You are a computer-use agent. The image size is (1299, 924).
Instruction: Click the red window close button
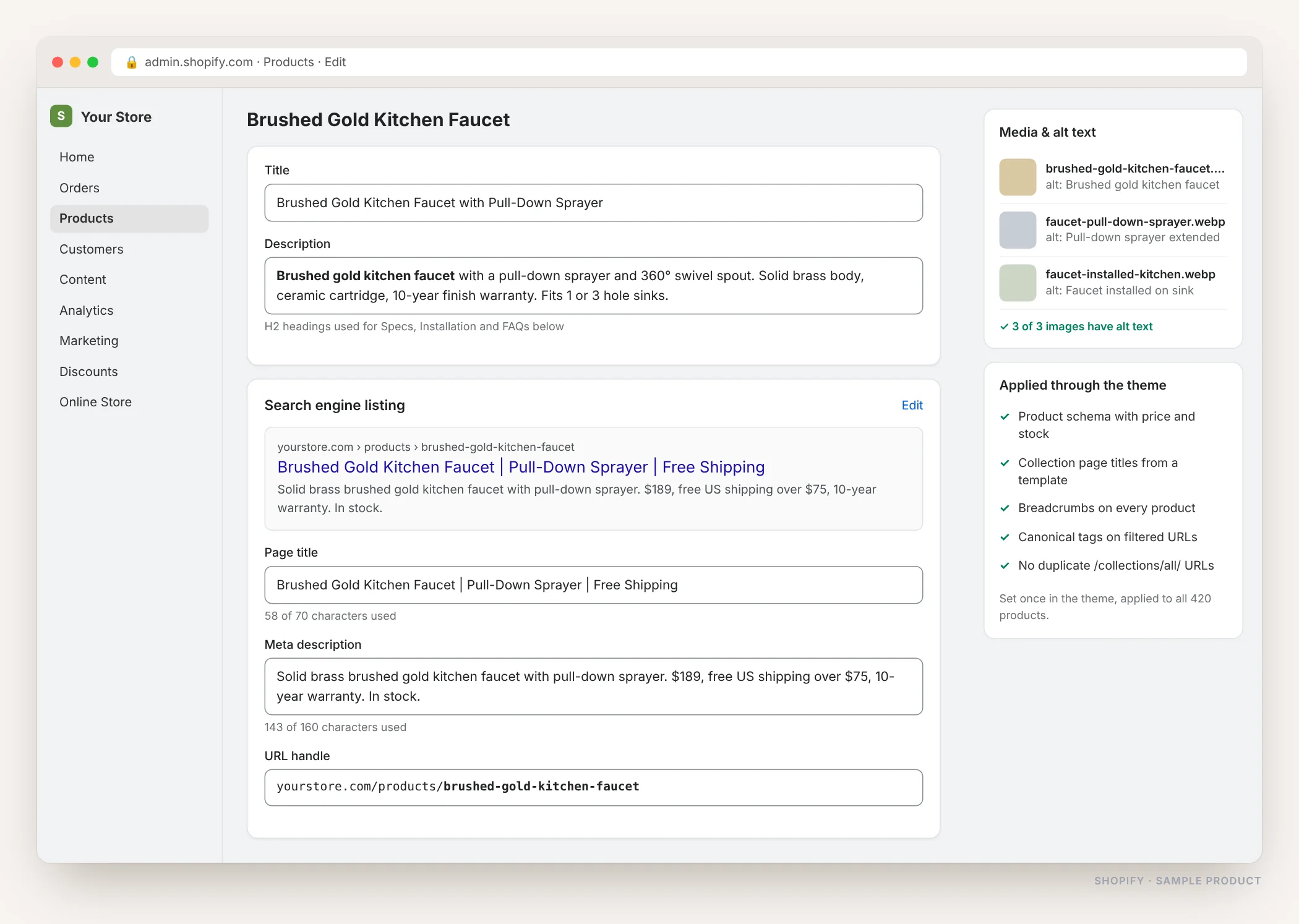click(58, 62)
